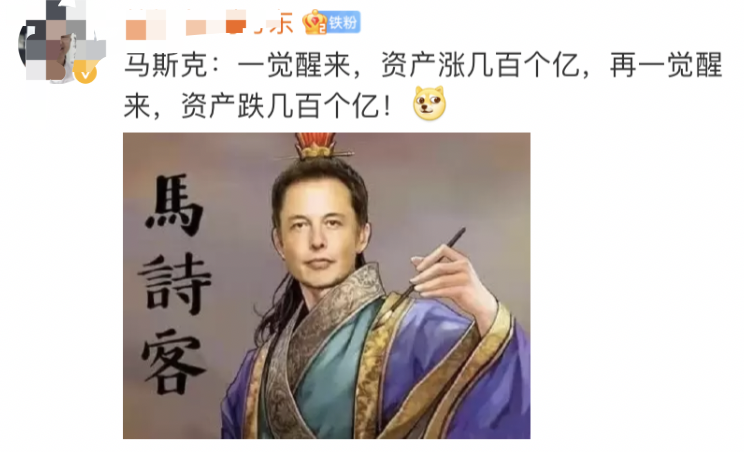
Task: Open the attached meme image thumbnail
Action: click(326, 286)
